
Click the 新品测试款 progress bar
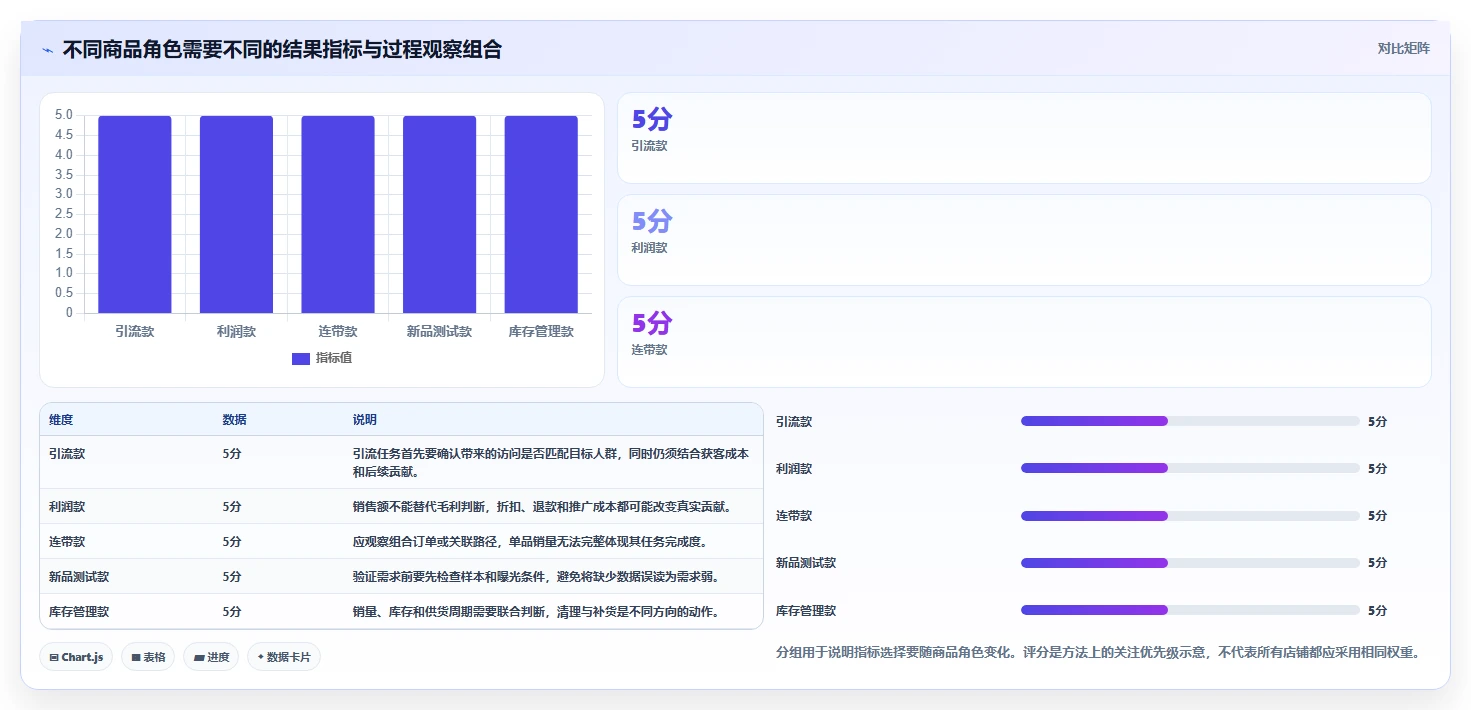pyautogui.click(x=1190, y=563)
